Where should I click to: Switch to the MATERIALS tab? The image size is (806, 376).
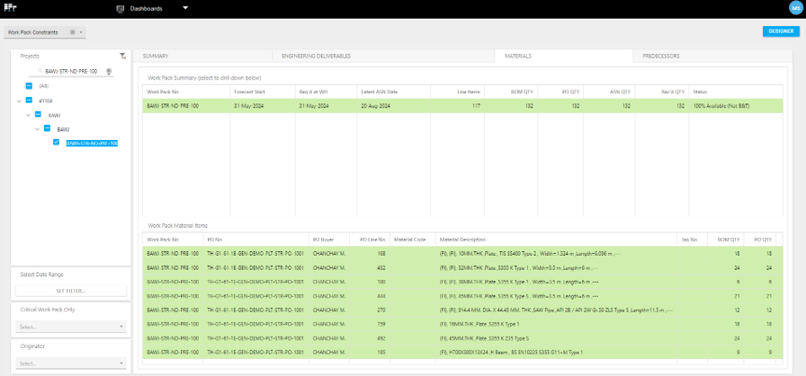pos(564,56)
